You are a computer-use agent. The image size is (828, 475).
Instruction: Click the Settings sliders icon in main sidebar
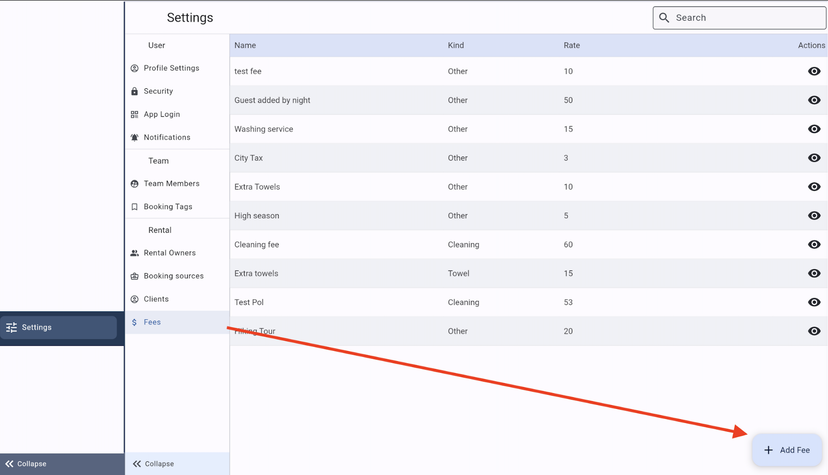(x=11, y=327)
